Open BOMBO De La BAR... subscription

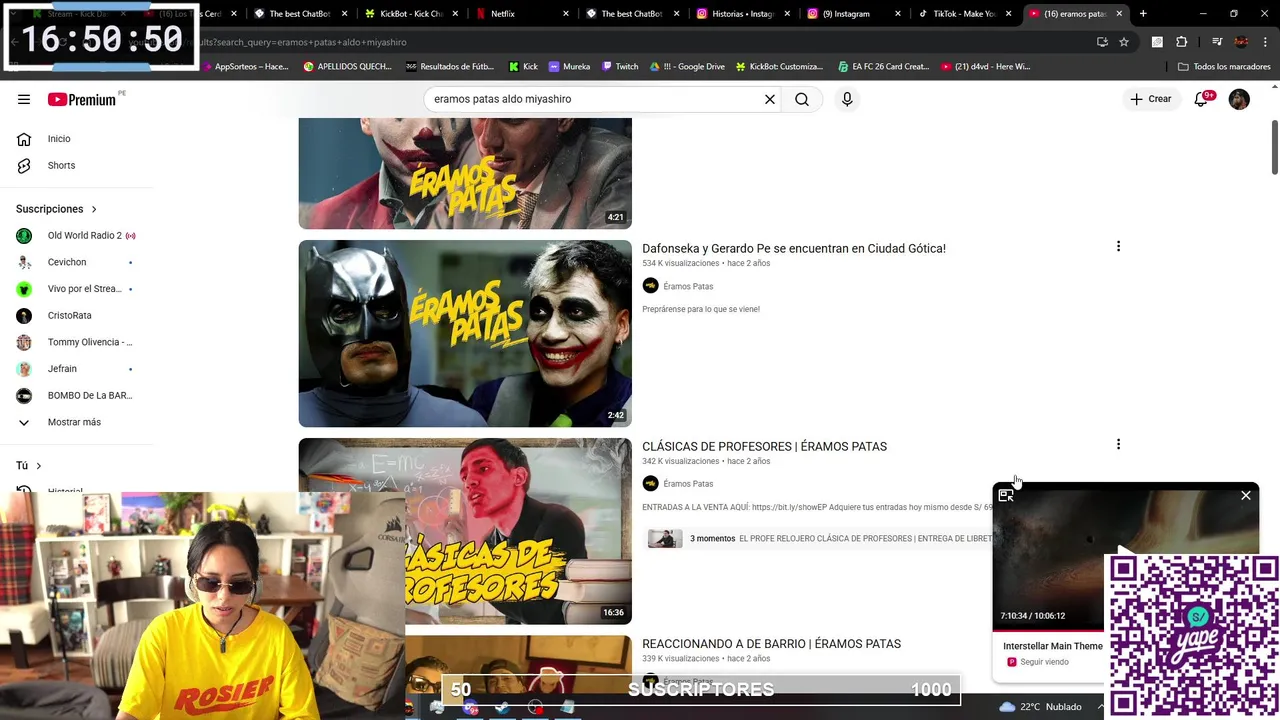coord(77,395)
